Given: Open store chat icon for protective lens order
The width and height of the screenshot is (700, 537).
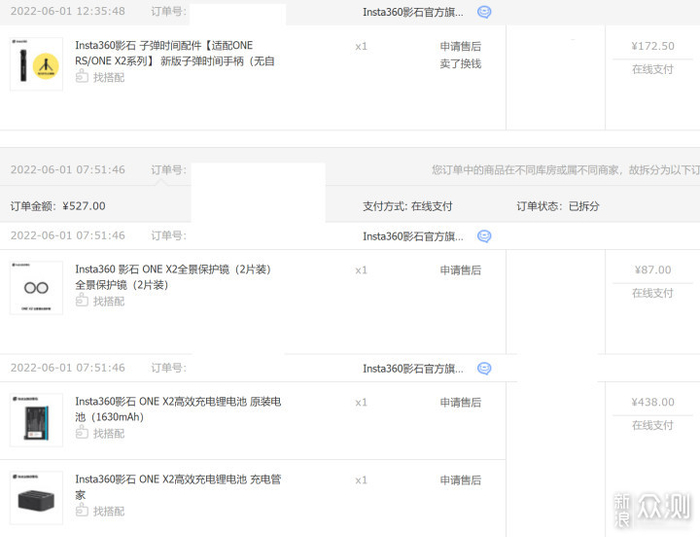Looking at the screenshot, I should pos(484,236).
